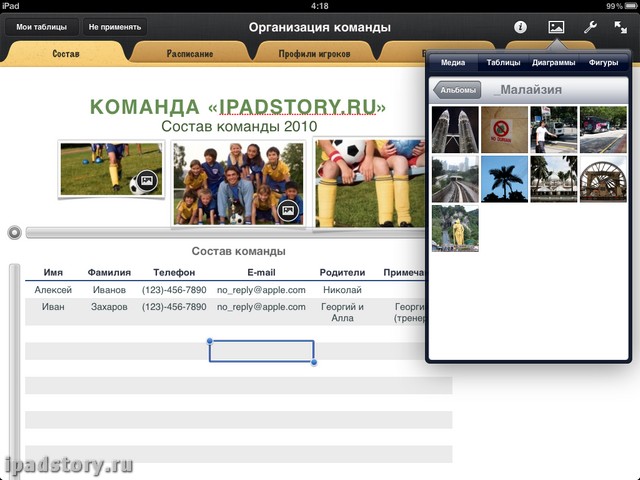
Task: Select the team group photo
Action: (x=238, y=183)
